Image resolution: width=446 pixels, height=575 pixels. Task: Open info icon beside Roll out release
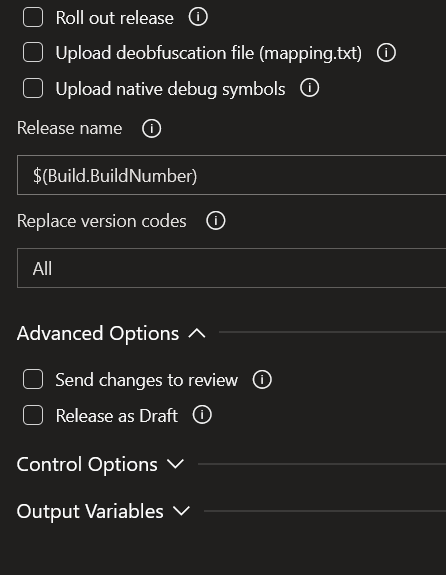198,17
